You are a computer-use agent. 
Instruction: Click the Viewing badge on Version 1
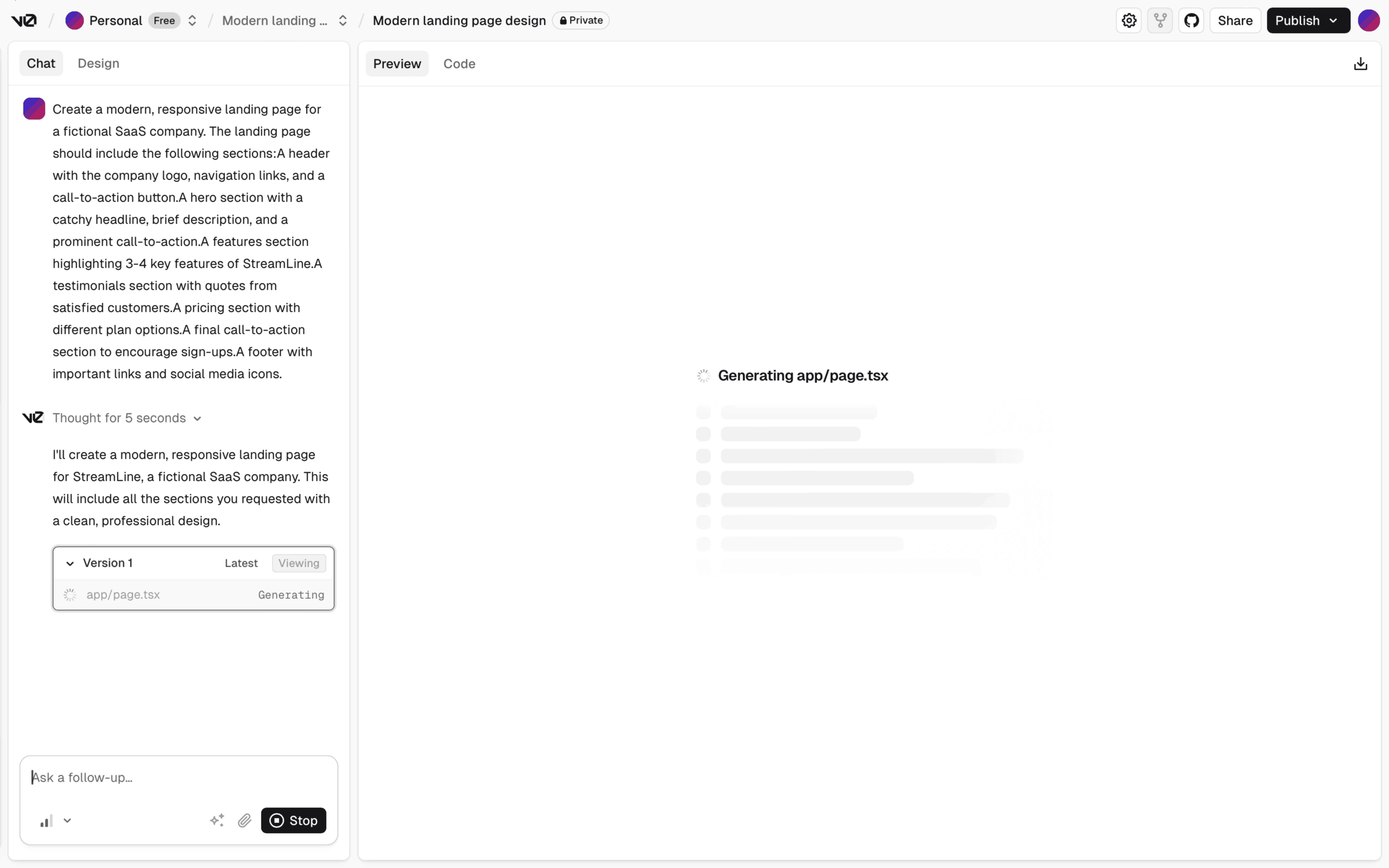click(x=298, y=563)
